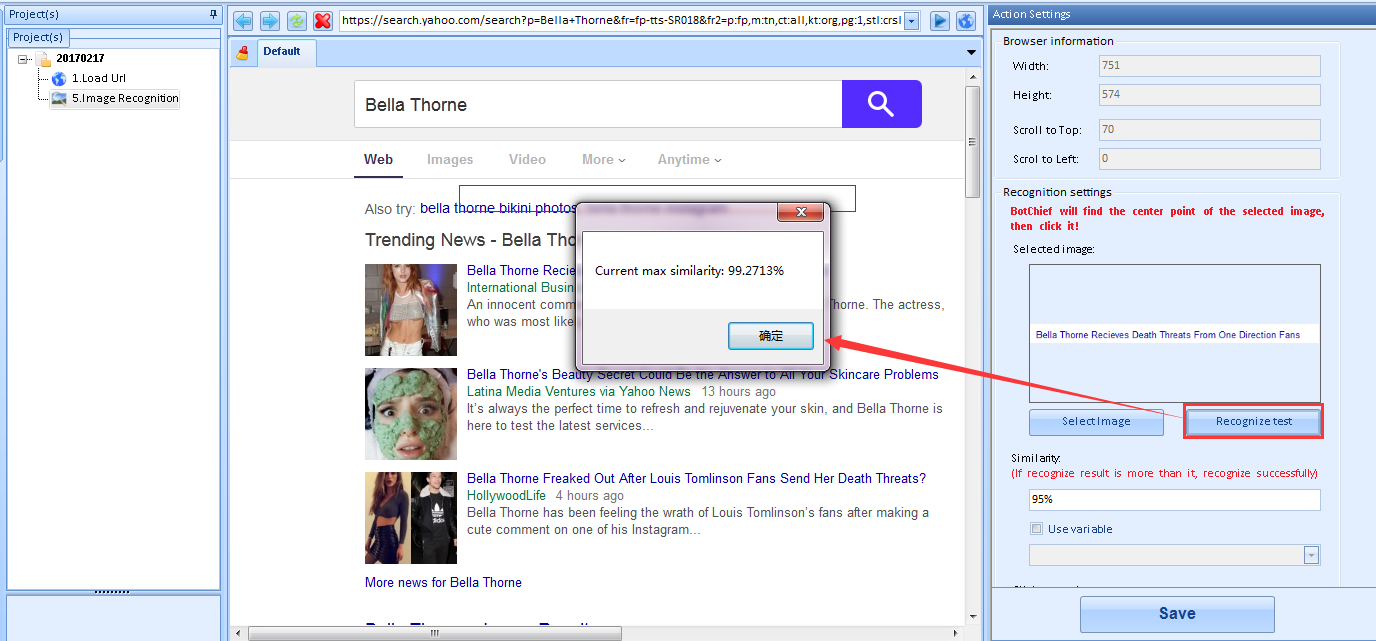Open the URL address history dropdown
Viewport: 1376px width, 641px height.
click(x=911, y=21)
